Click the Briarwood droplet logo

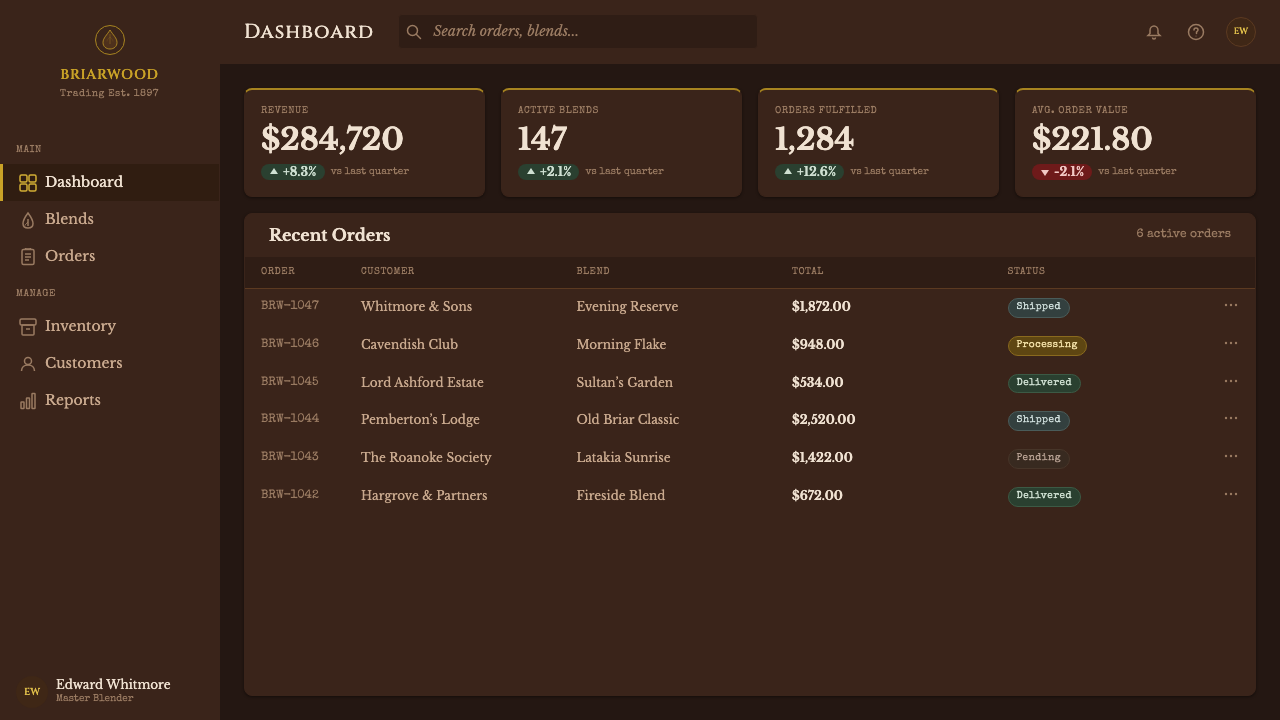tap(110, 40)
